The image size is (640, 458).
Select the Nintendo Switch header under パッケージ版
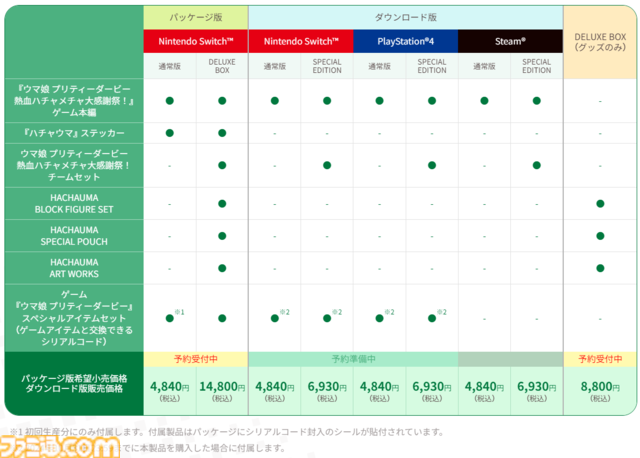click(x=196, y=41)
